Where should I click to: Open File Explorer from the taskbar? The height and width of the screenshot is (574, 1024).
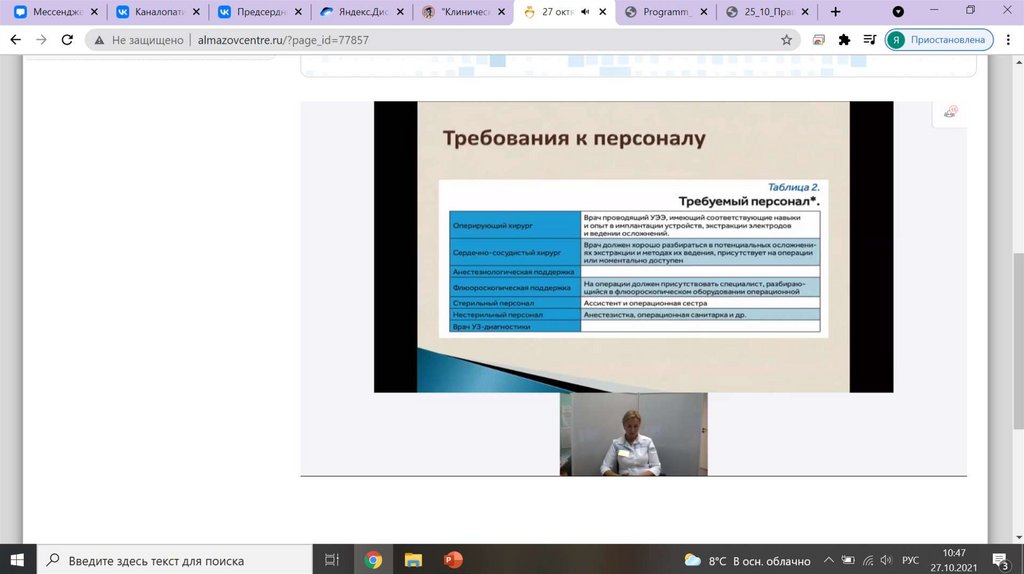[412, 560]
